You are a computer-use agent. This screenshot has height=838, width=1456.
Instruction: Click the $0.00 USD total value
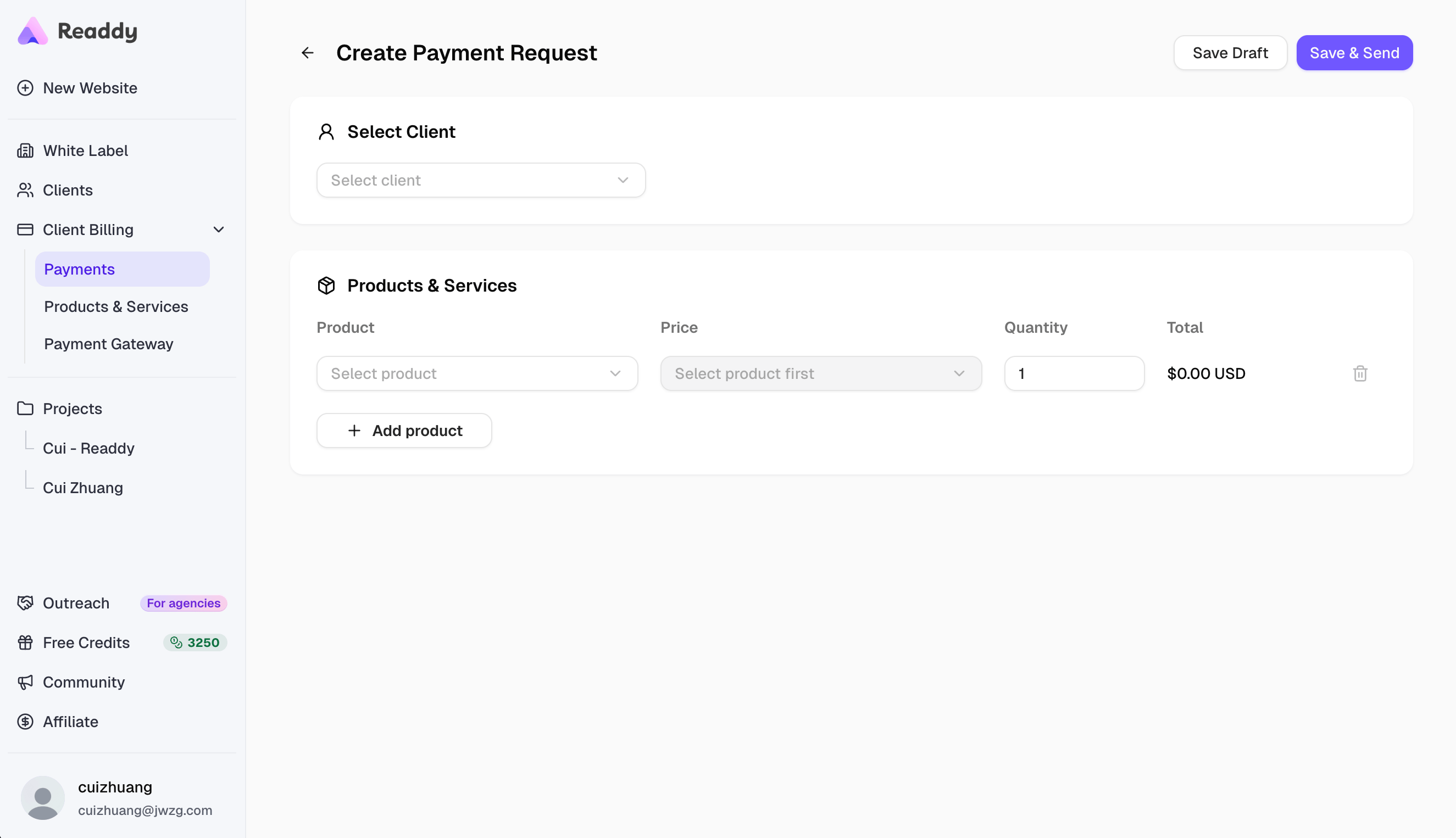click(x=1206, y=373)
